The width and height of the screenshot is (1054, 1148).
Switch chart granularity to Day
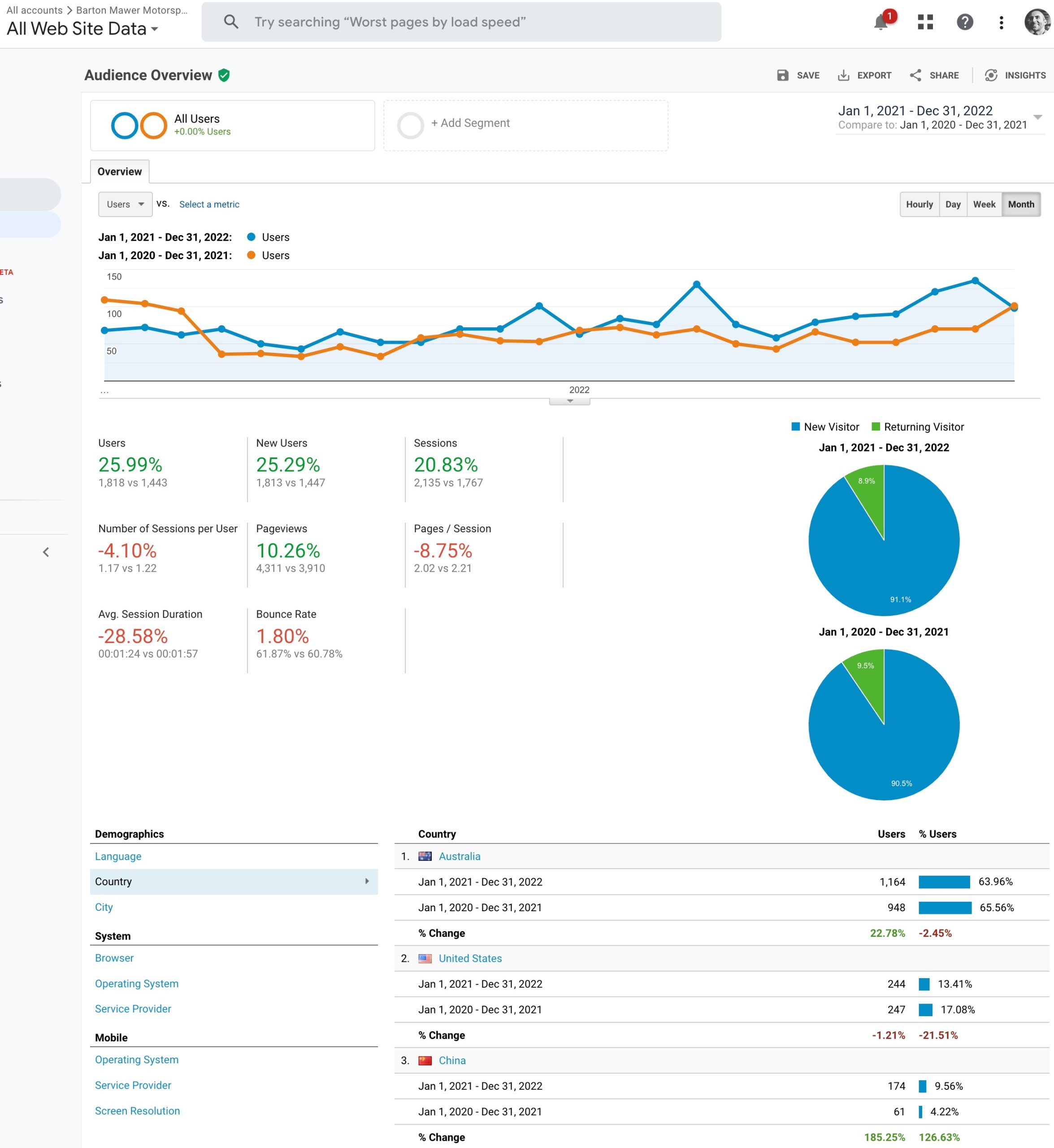953,204
